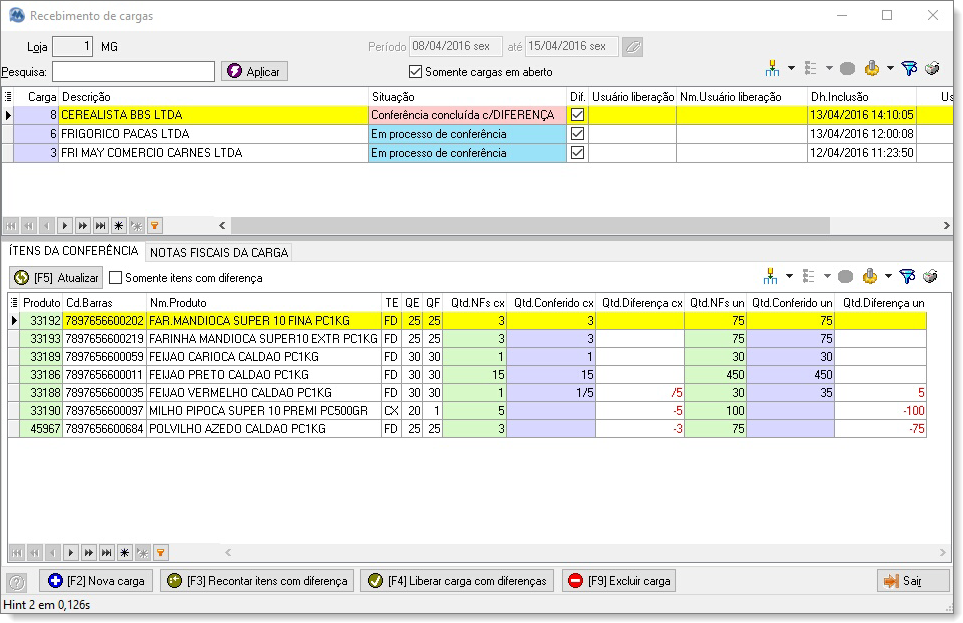Open cargas grid column chooser indicator
963x623 pixels.
tap(8, 96)
